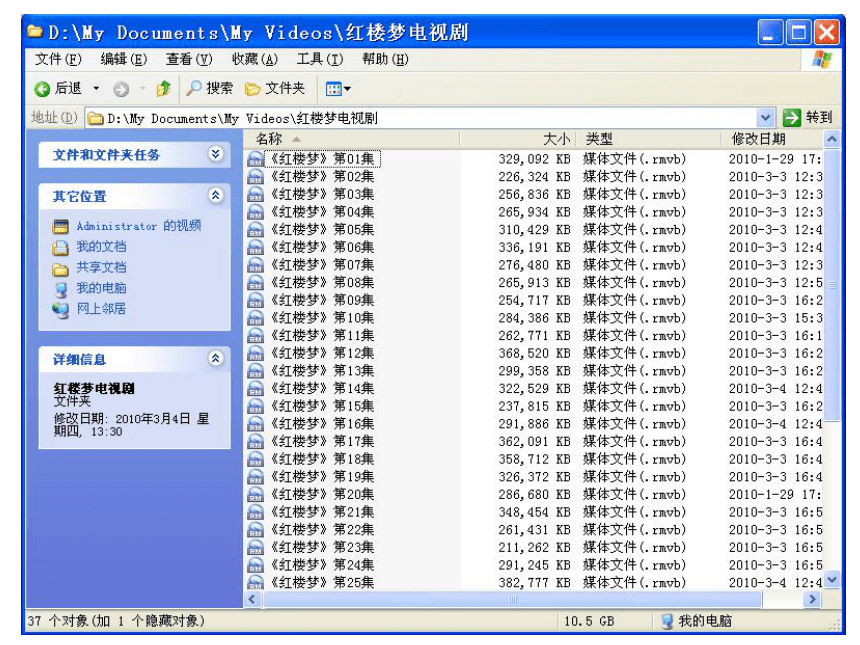Click the Administrator 的视频 folder icon

pyautogui.click(x=60, y=226)
